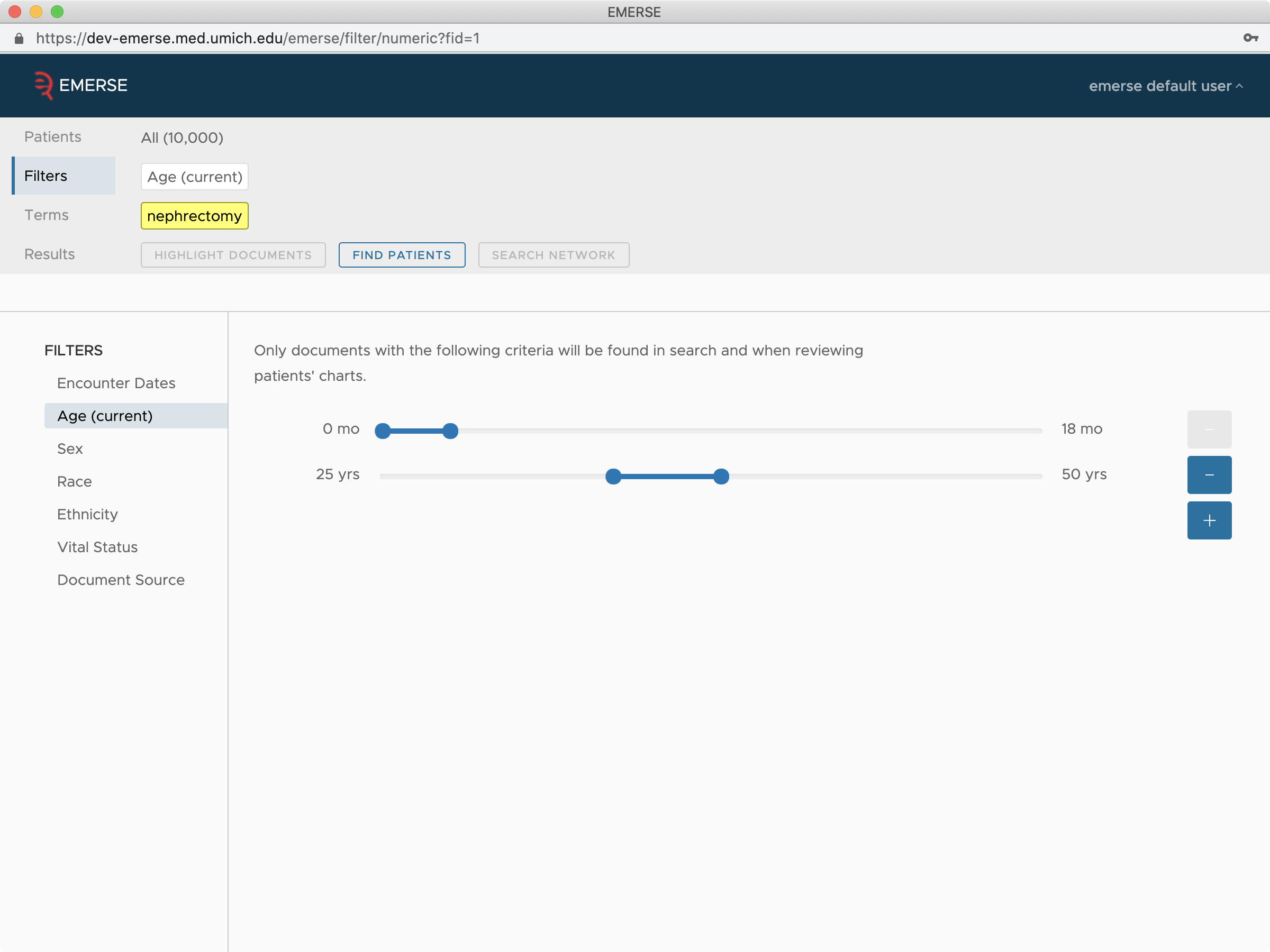Expand the Vital Status filter

(97, 547)
